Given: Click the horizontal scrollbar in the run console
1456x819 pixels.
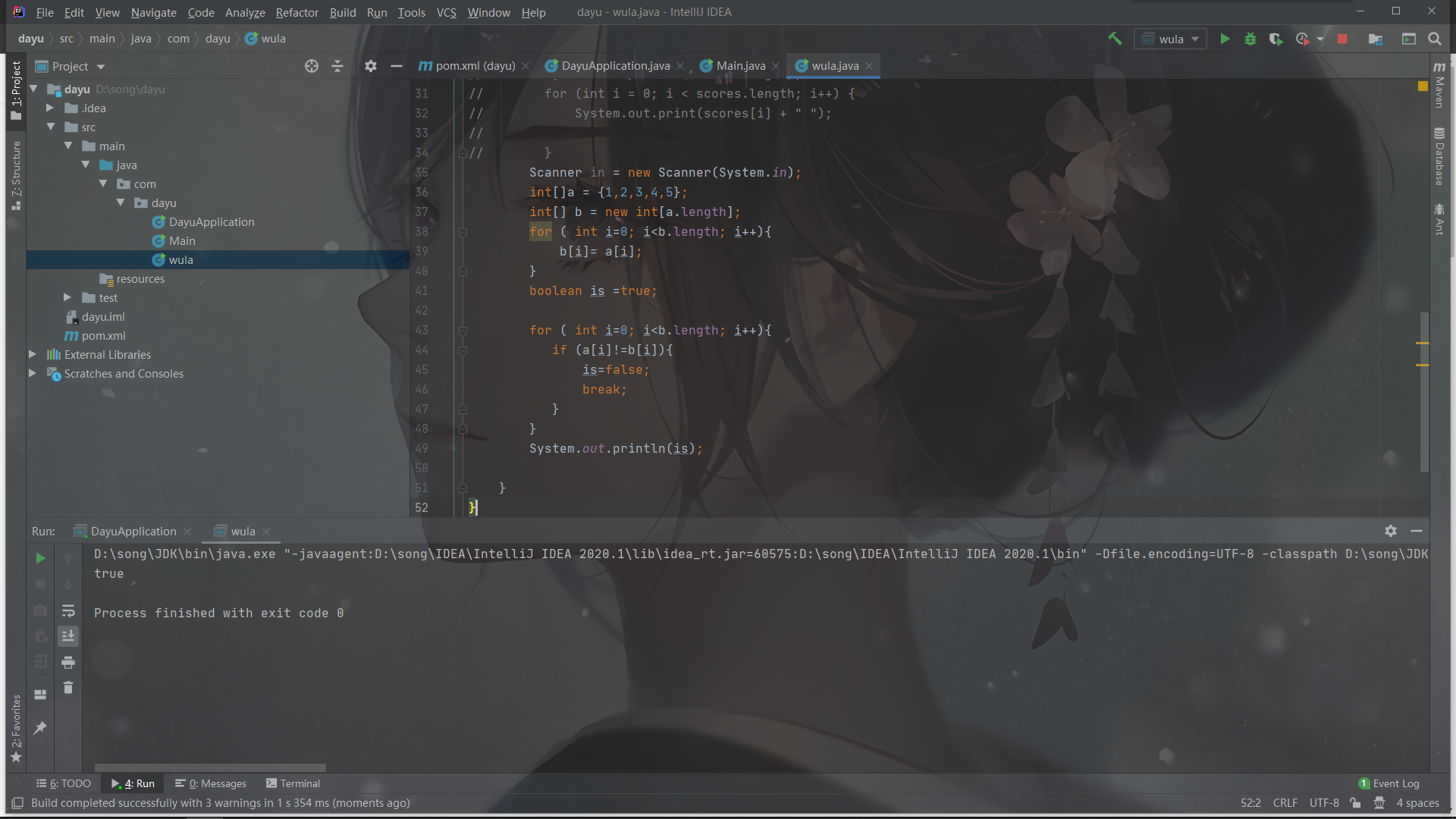Looking at the screenshot, I should click(210, 767).
